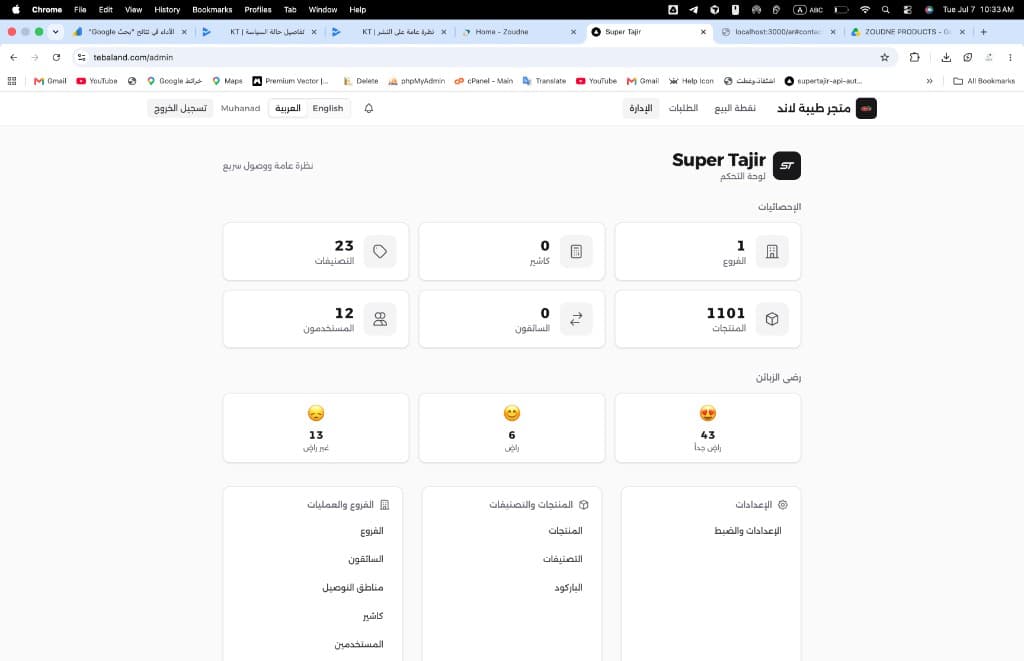
Task: Open Chrome three-dot menu
Action: (x=1010, y=57)
